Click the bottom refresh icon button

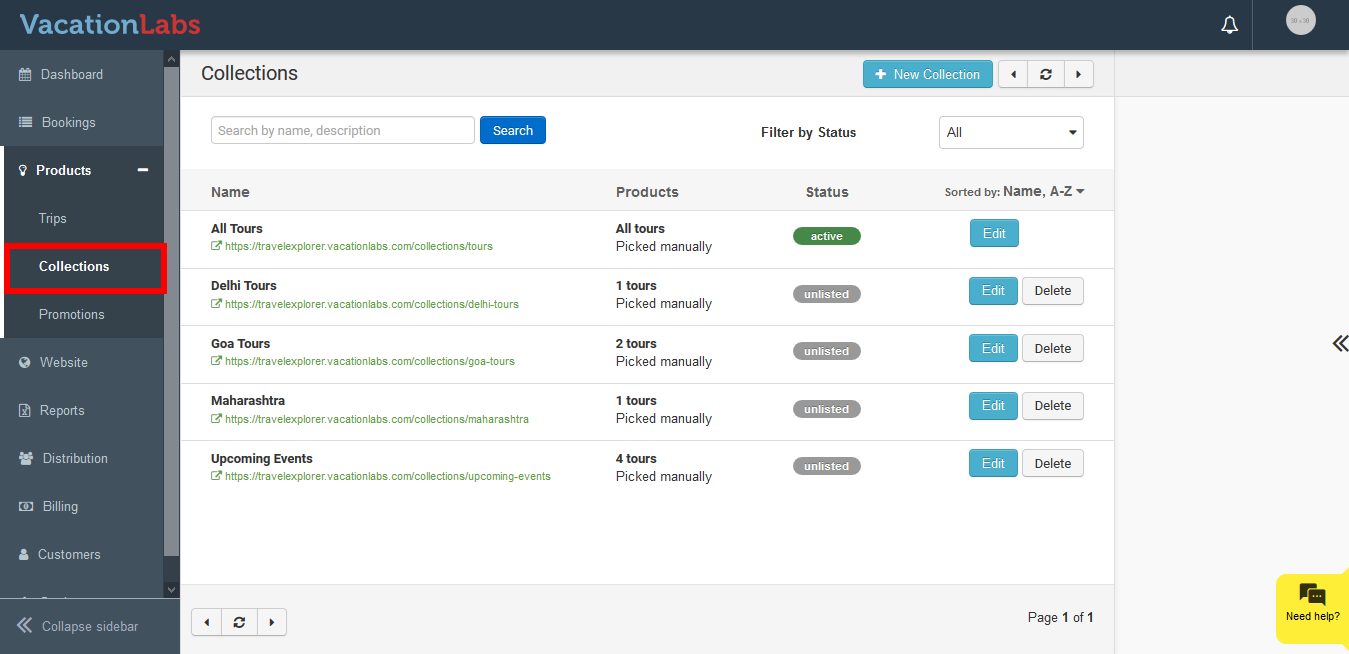[239, 622]
